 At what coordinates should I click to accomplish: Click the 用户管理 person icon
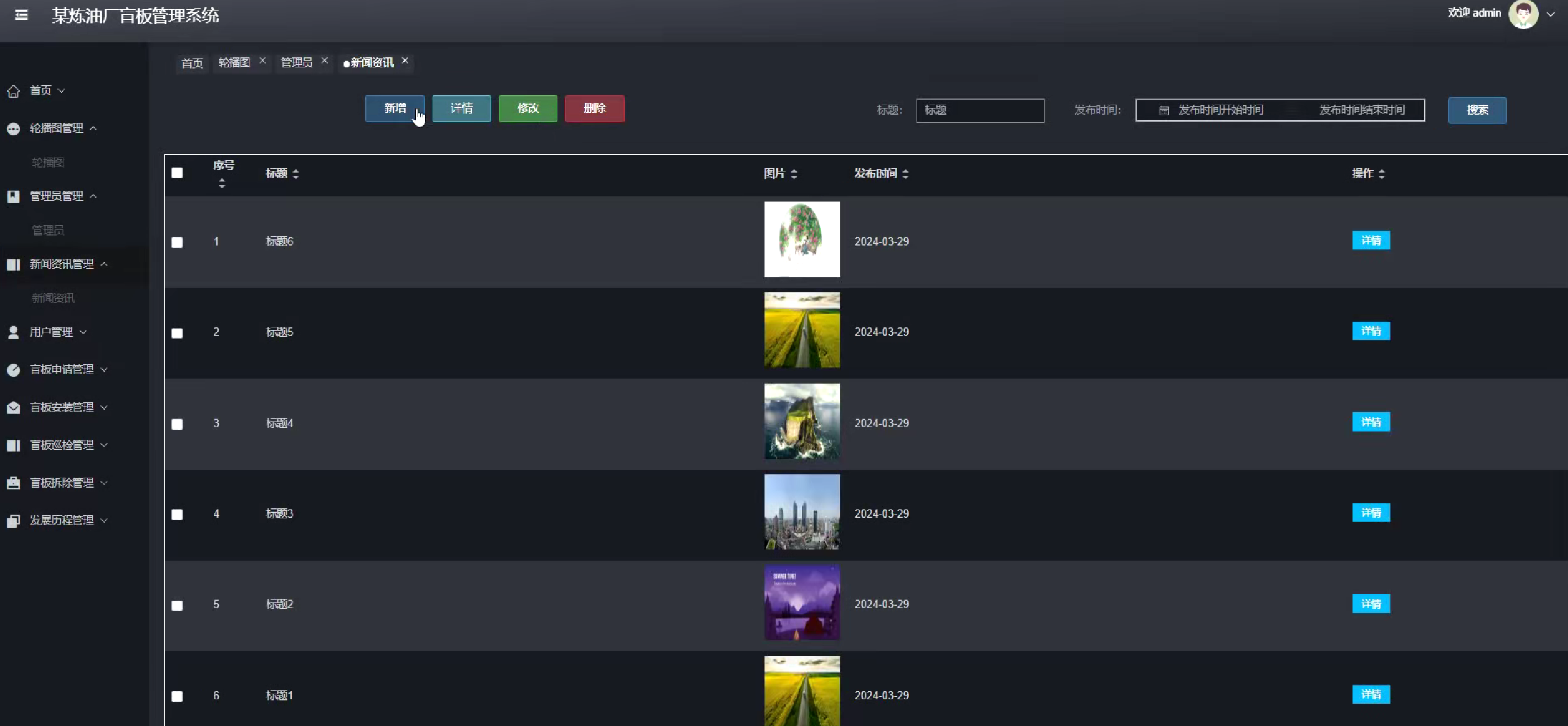(x=13, y=332)
